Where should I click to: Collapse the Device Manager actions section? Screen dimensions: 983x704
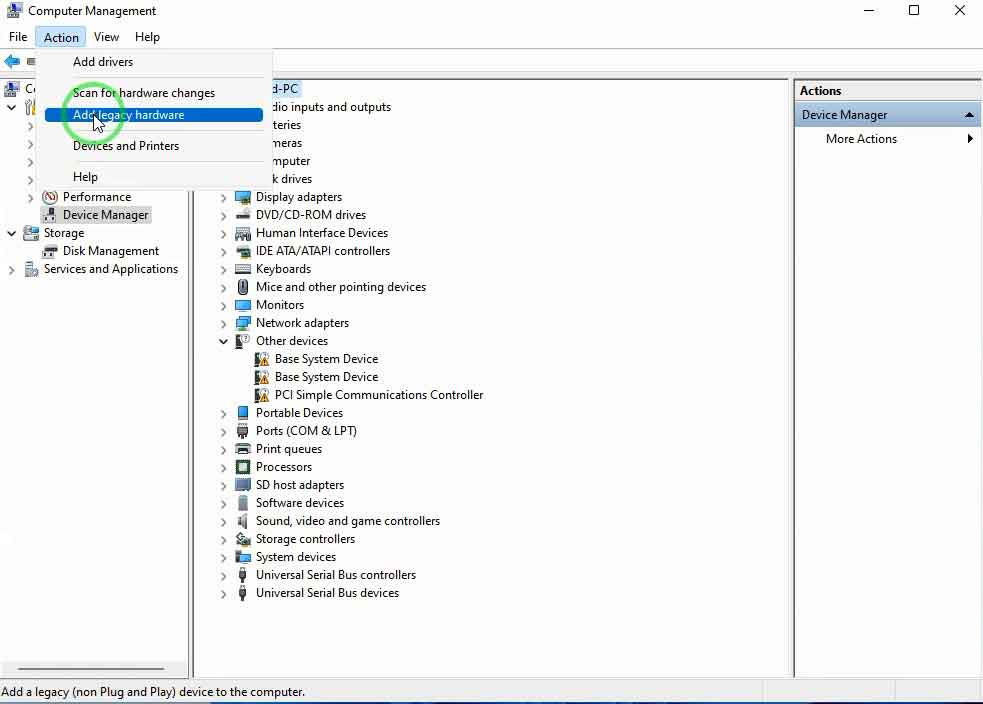969,115
